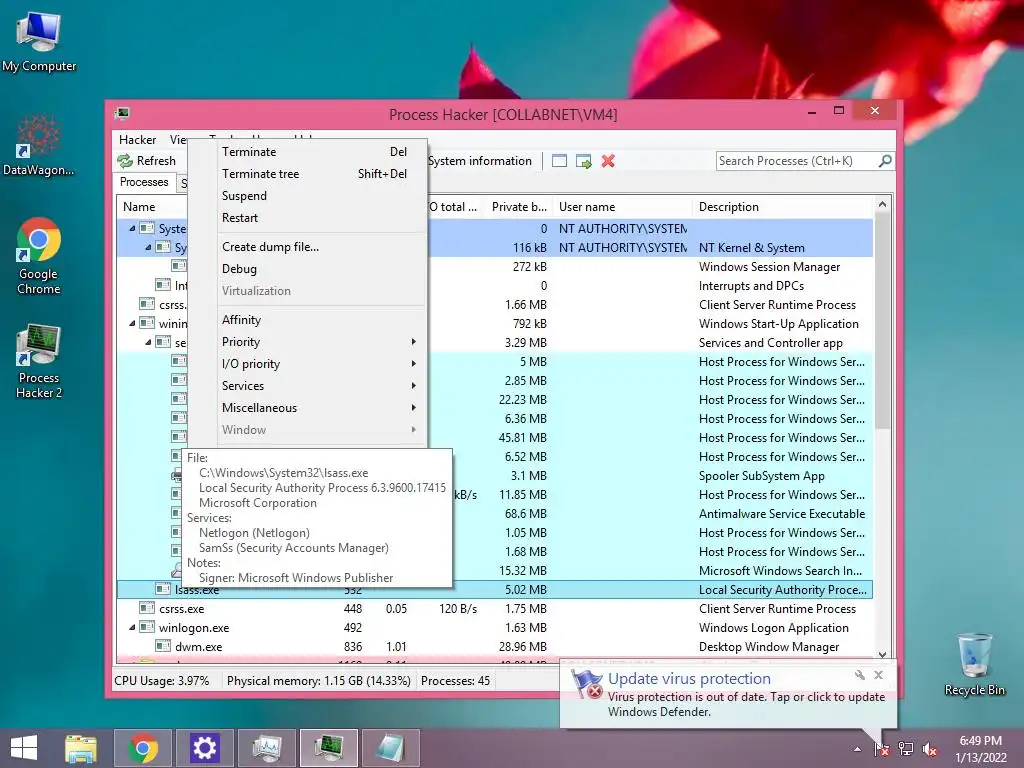Click Spooler SubSystem App description

point(761,476)
